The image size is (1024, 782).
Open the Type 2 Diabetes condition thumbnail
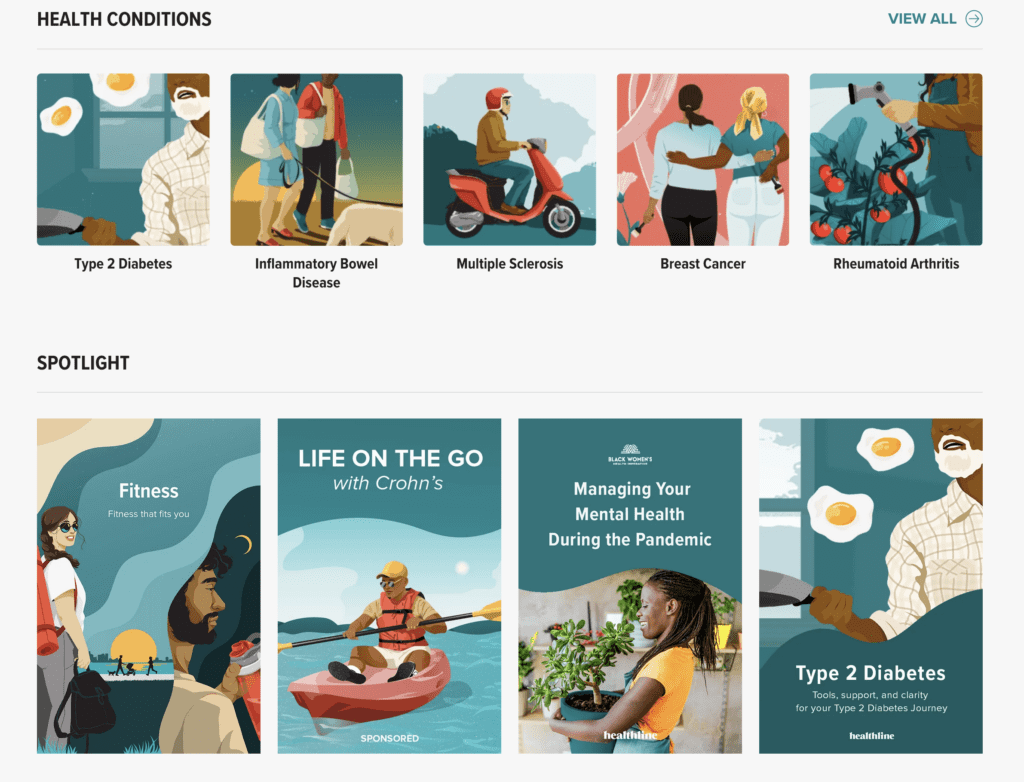point(123,159)
